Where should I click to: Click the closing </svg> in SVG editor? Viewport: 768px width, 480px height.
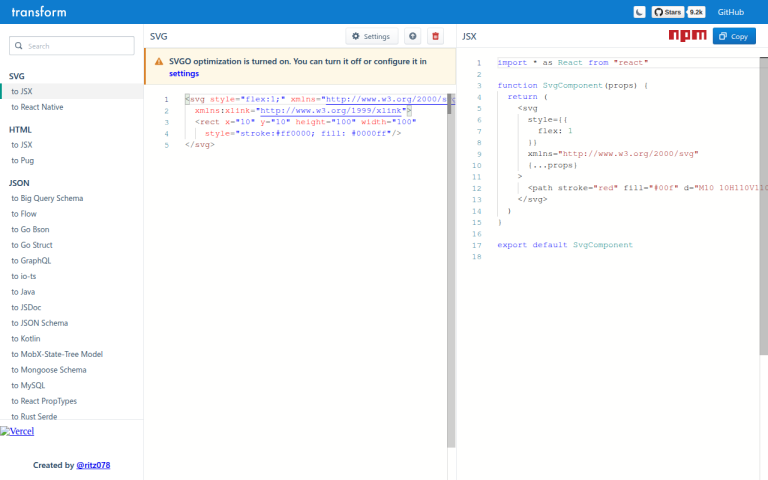click(x=200, y=145)
